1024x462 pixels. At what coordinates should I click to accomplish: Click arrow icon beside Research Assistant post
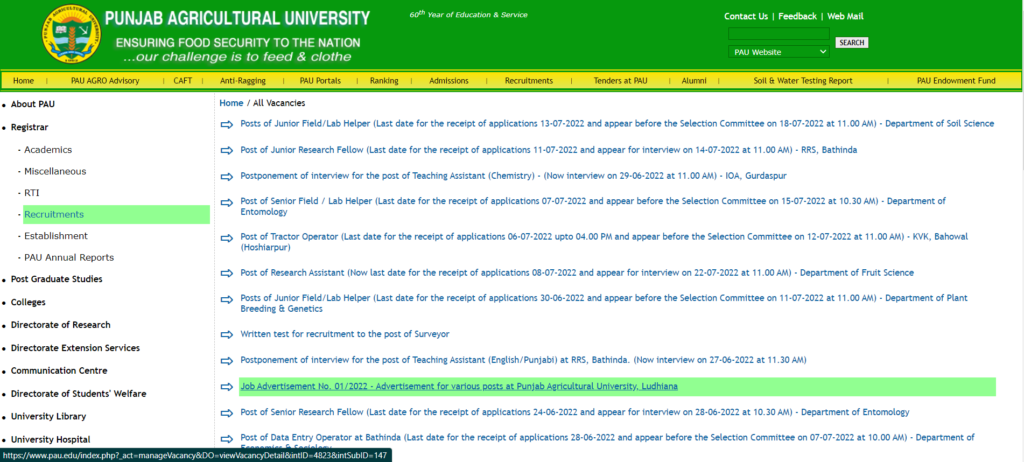(x=227, y=273)
